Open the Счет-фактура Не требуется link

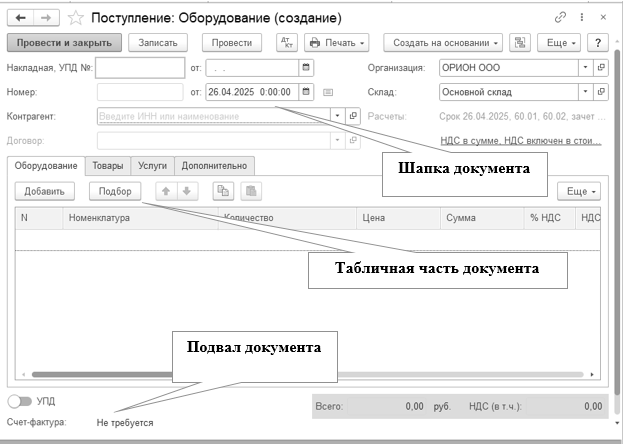[x=125, y=423]
